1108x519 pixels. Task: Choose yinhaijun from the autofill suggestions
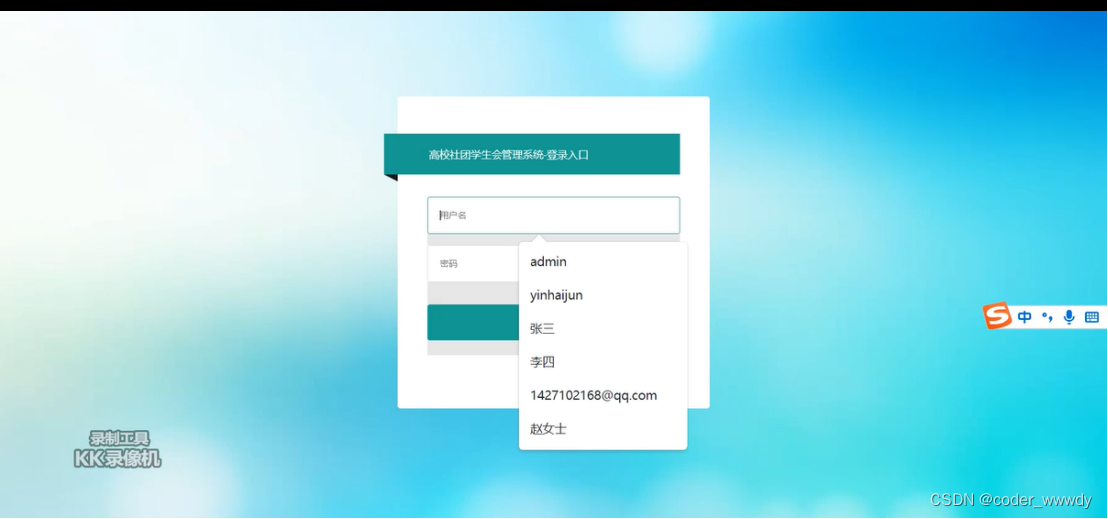603,295
